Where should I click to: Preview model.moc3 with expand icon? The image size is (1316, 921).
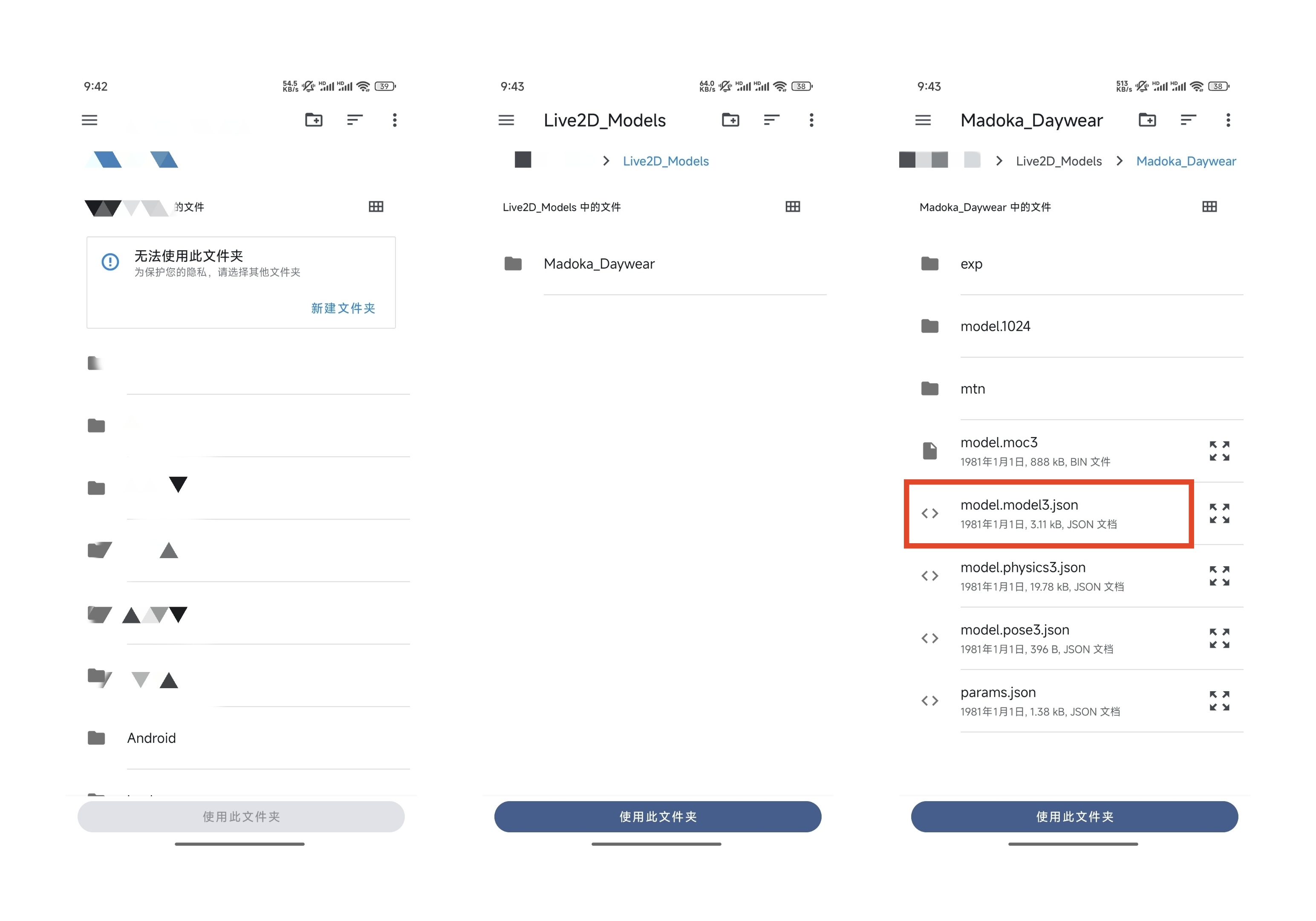click(1219, 451)
